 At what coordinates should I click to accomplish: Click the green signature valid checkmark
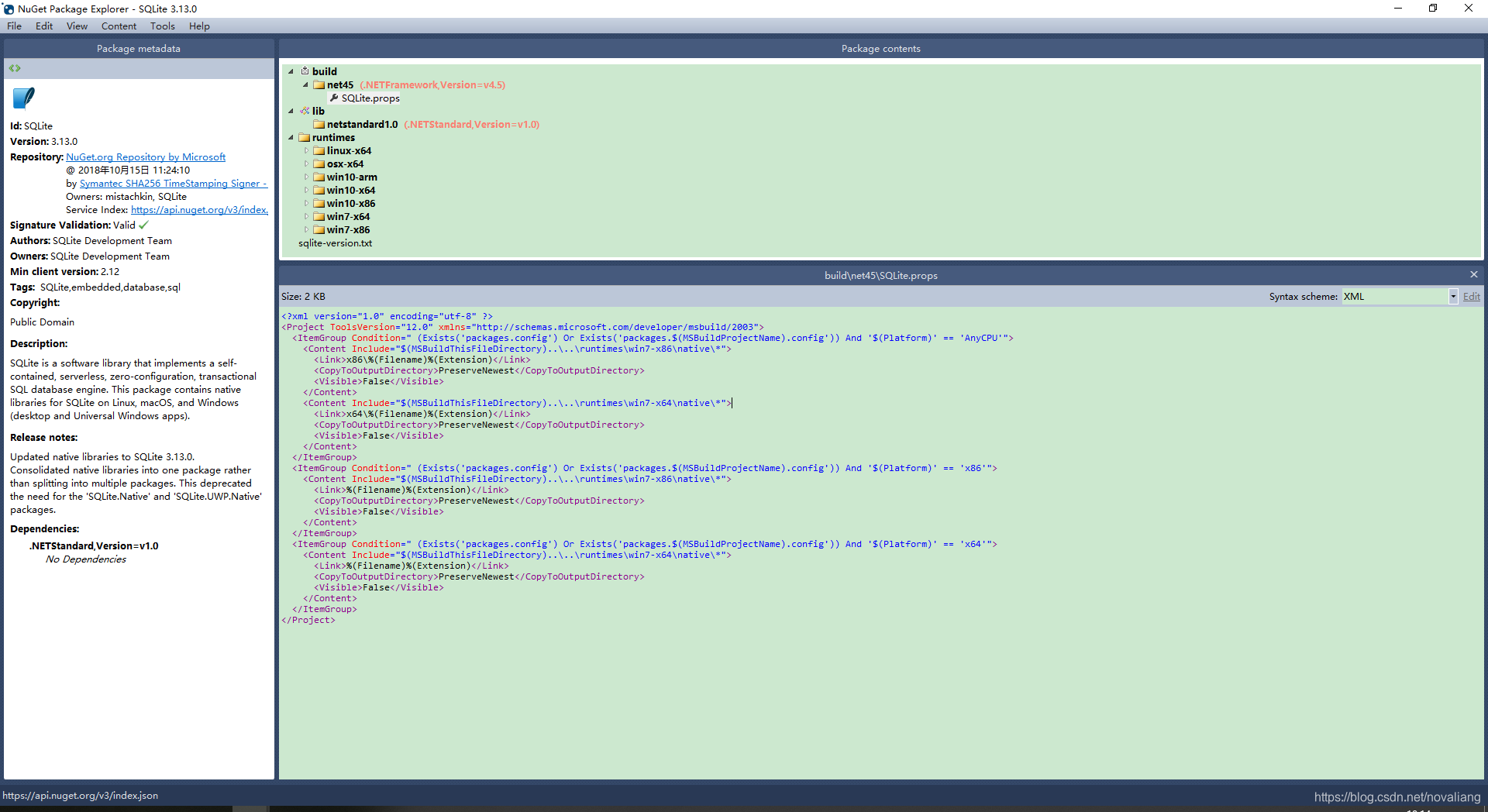143,225
